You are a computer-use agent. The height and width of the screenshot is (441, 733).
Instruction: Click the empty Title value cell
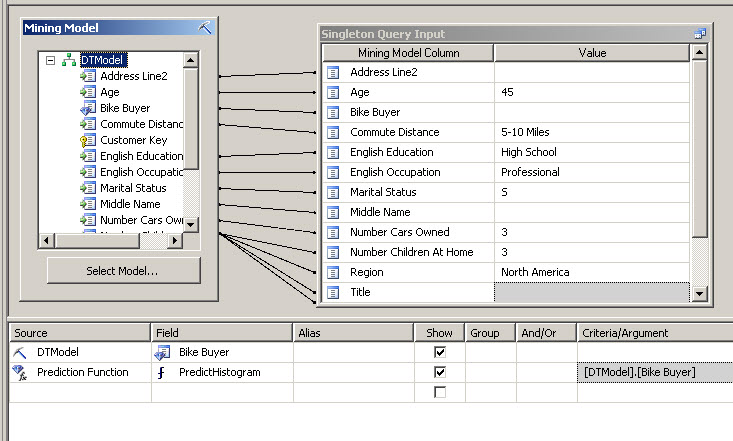[592, 292]
